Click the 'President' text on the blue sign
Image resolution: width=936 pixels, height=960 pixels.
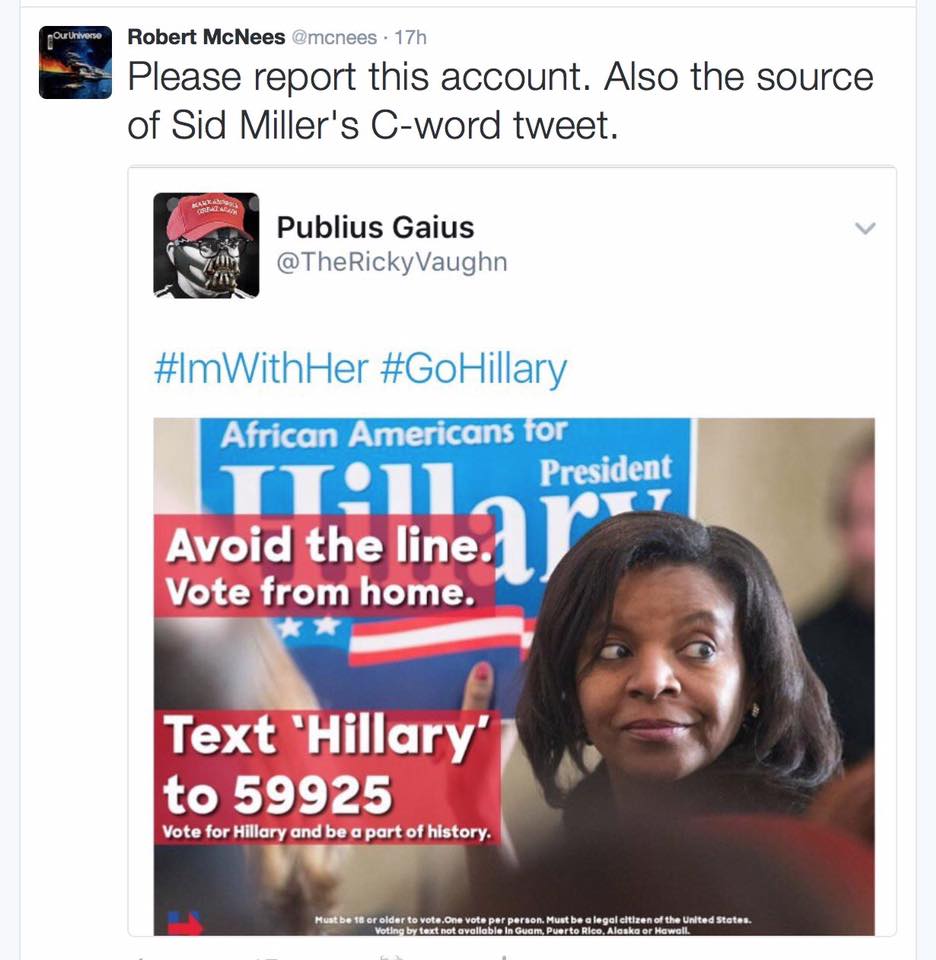605,471
